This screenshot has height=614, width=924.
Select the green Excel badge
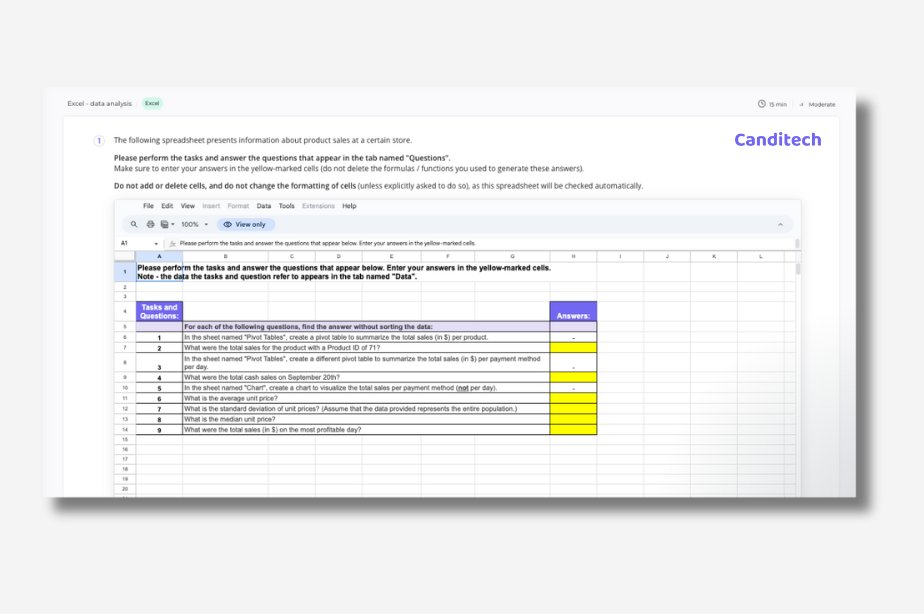pyautogui.click(x=151, y=103)
